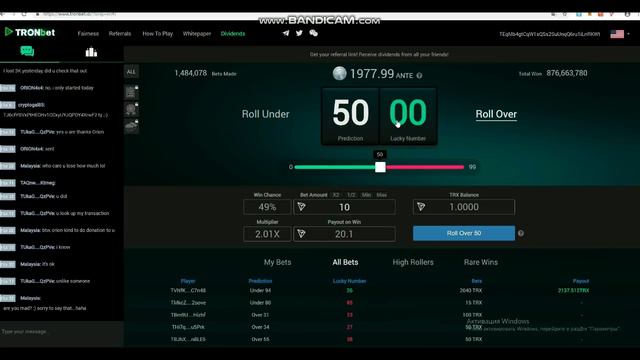This screenshot has width=640, height=360.
Task: Click the Bet Amount field showing 10
Action: 344,207
